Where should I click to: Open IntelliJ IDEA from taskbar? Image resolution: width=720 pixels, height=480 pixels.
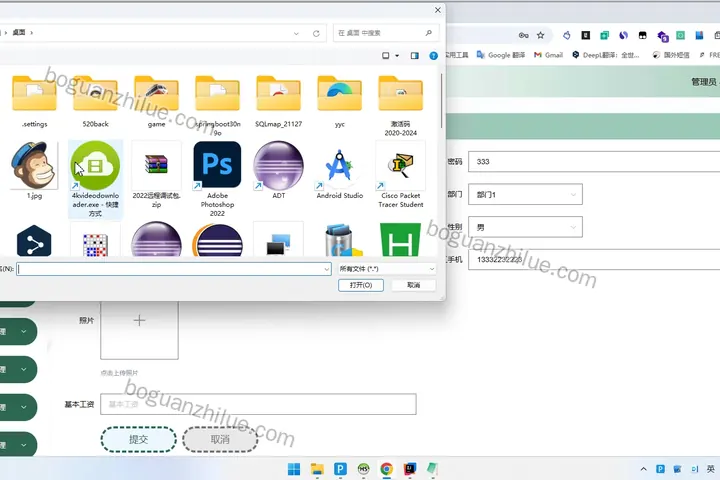(410, 469)
